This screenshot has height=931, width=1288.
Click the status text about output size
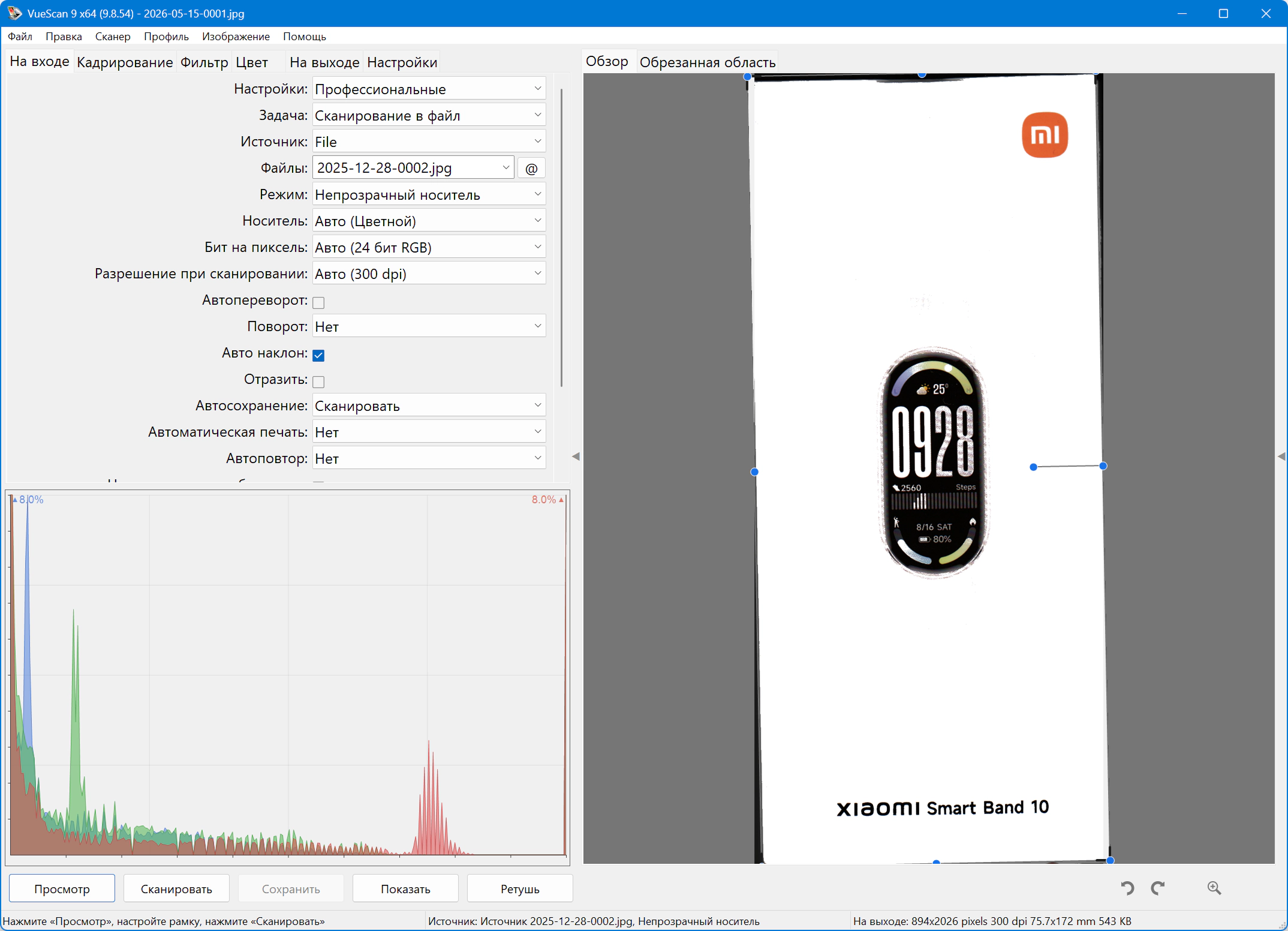[x=992, y=921]
